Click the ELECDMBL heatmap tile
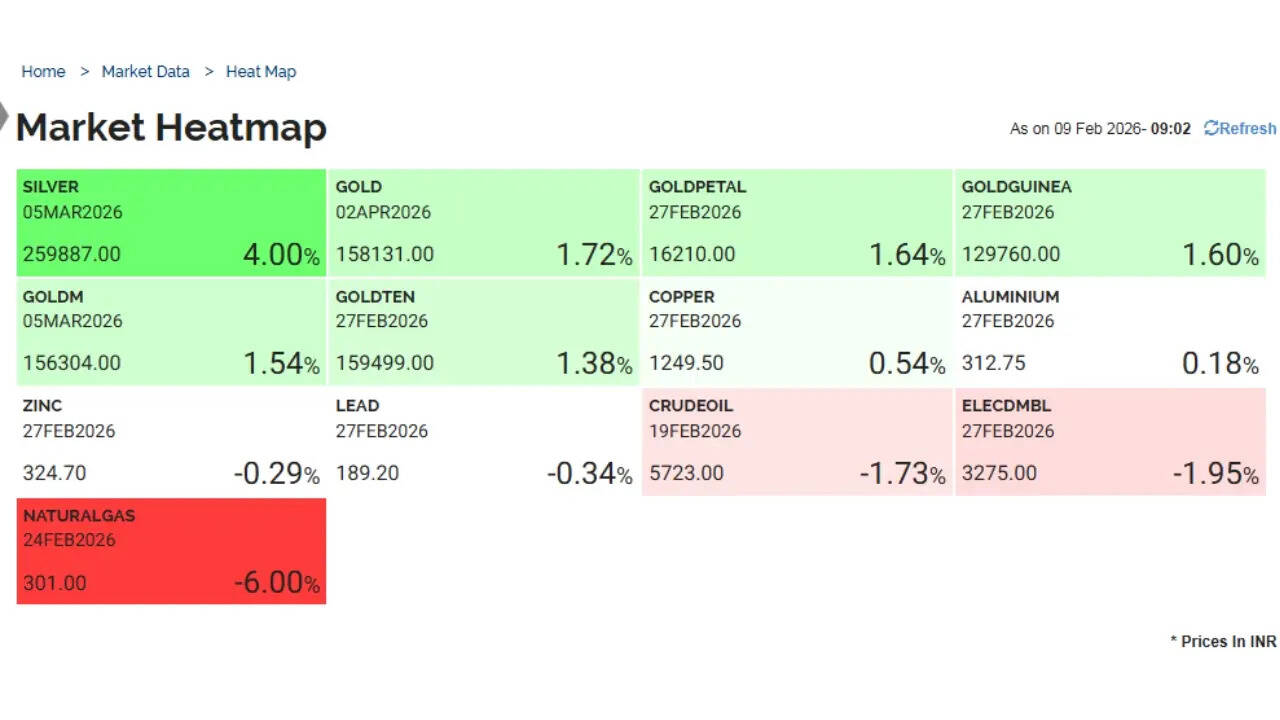Viewport: 1280px width, 720px height. [x=1110, y=441]
